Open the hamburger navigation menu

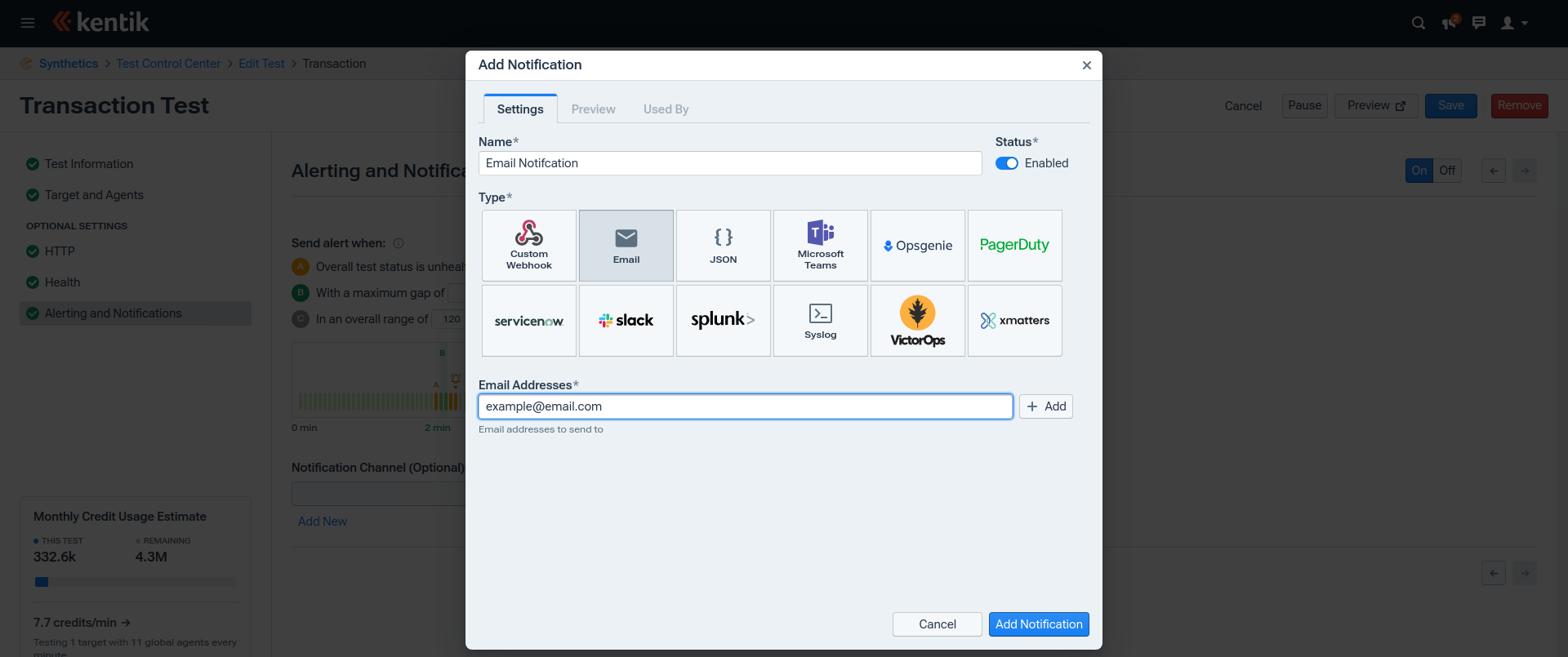pos(28,23)
